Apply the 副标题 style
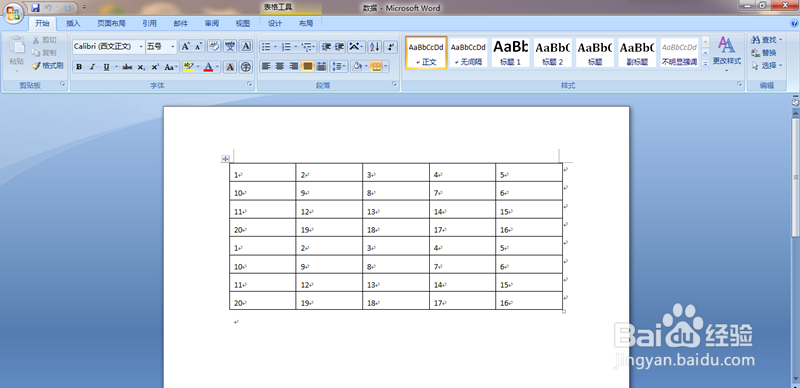 637,53
